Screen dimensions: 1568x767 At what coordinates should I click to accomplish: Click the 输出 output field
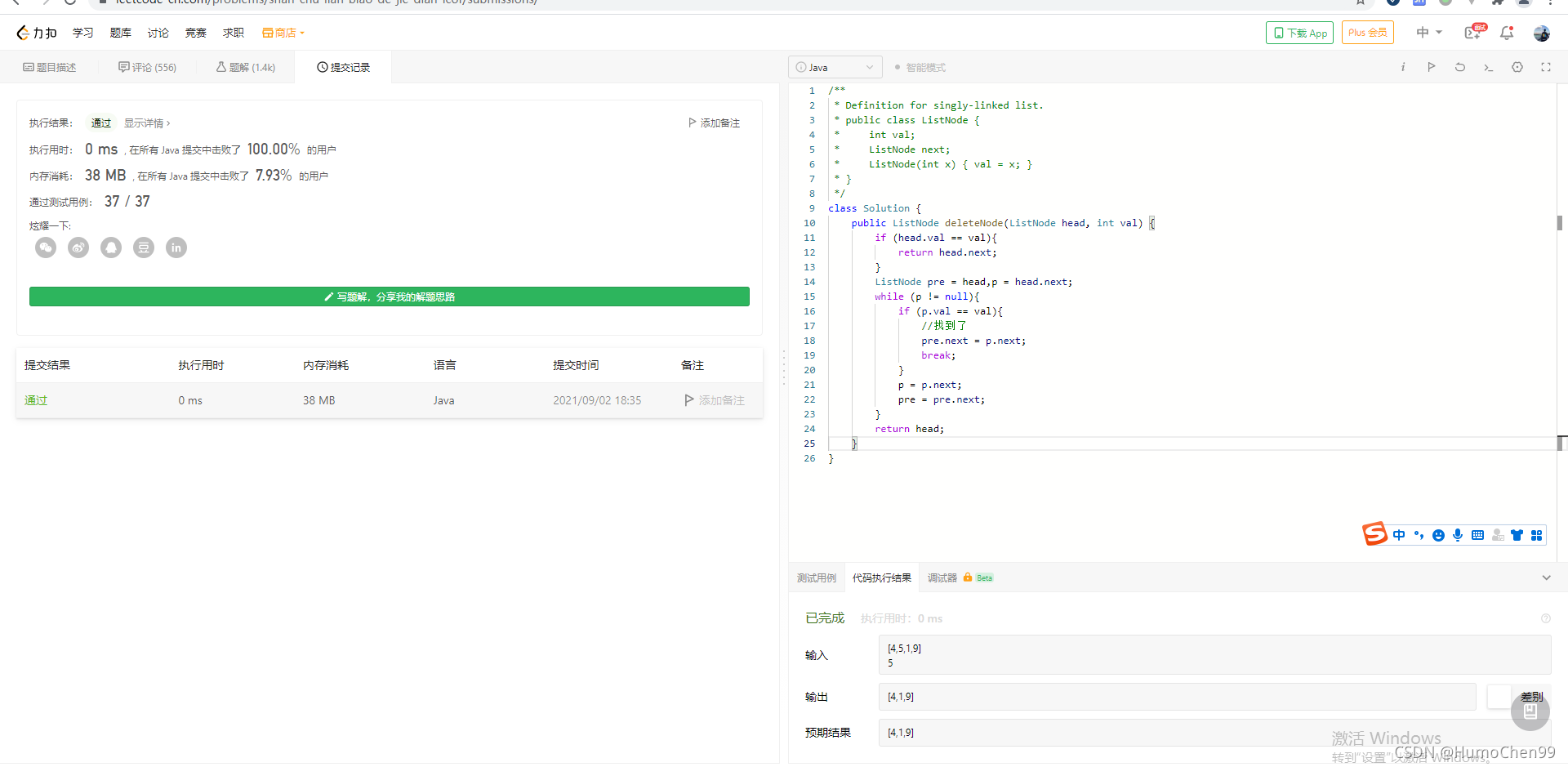click(x=1177, y=697)
